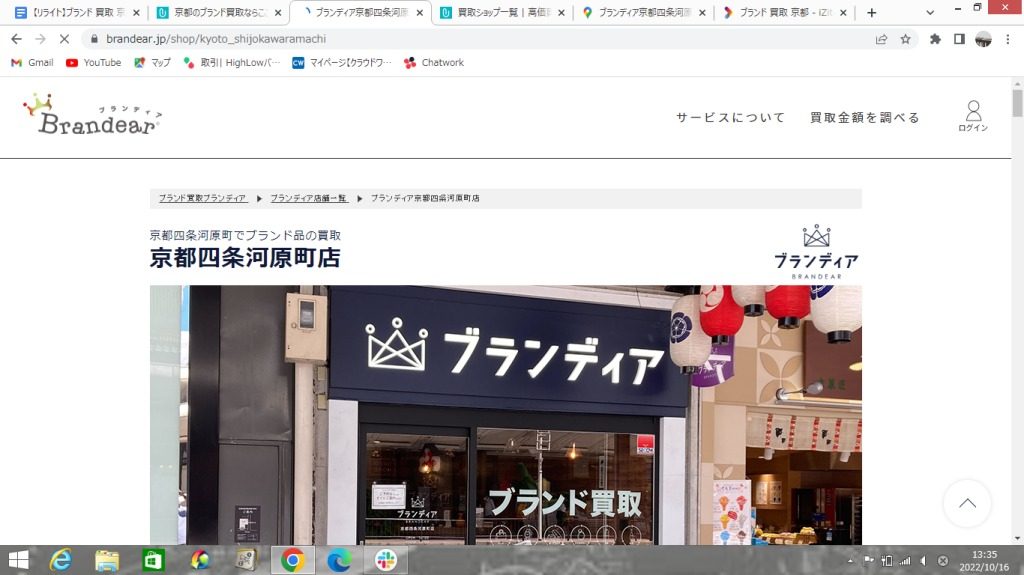This screenshot has width=1024, height=575.
Task: Expand the tab search dropdown arrow
Action: 931,12
